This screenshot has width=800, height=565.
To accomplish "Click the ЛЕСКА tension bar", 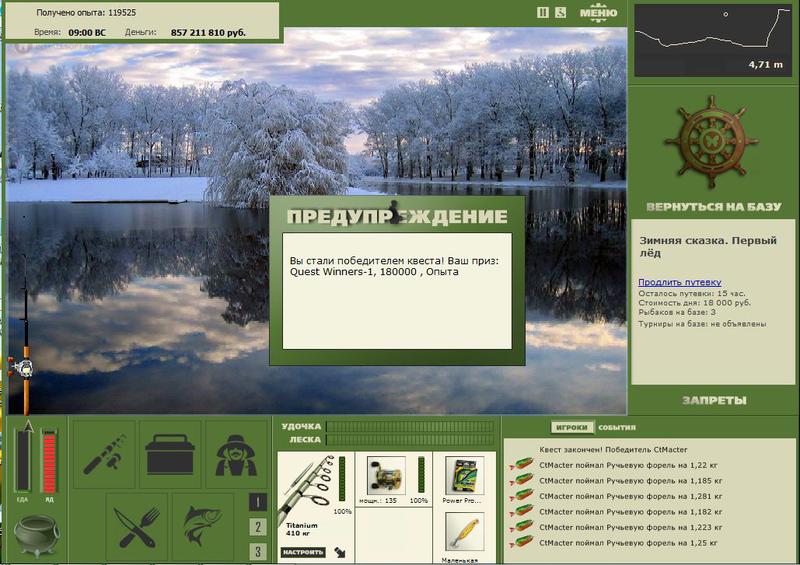I will (410, 439).
